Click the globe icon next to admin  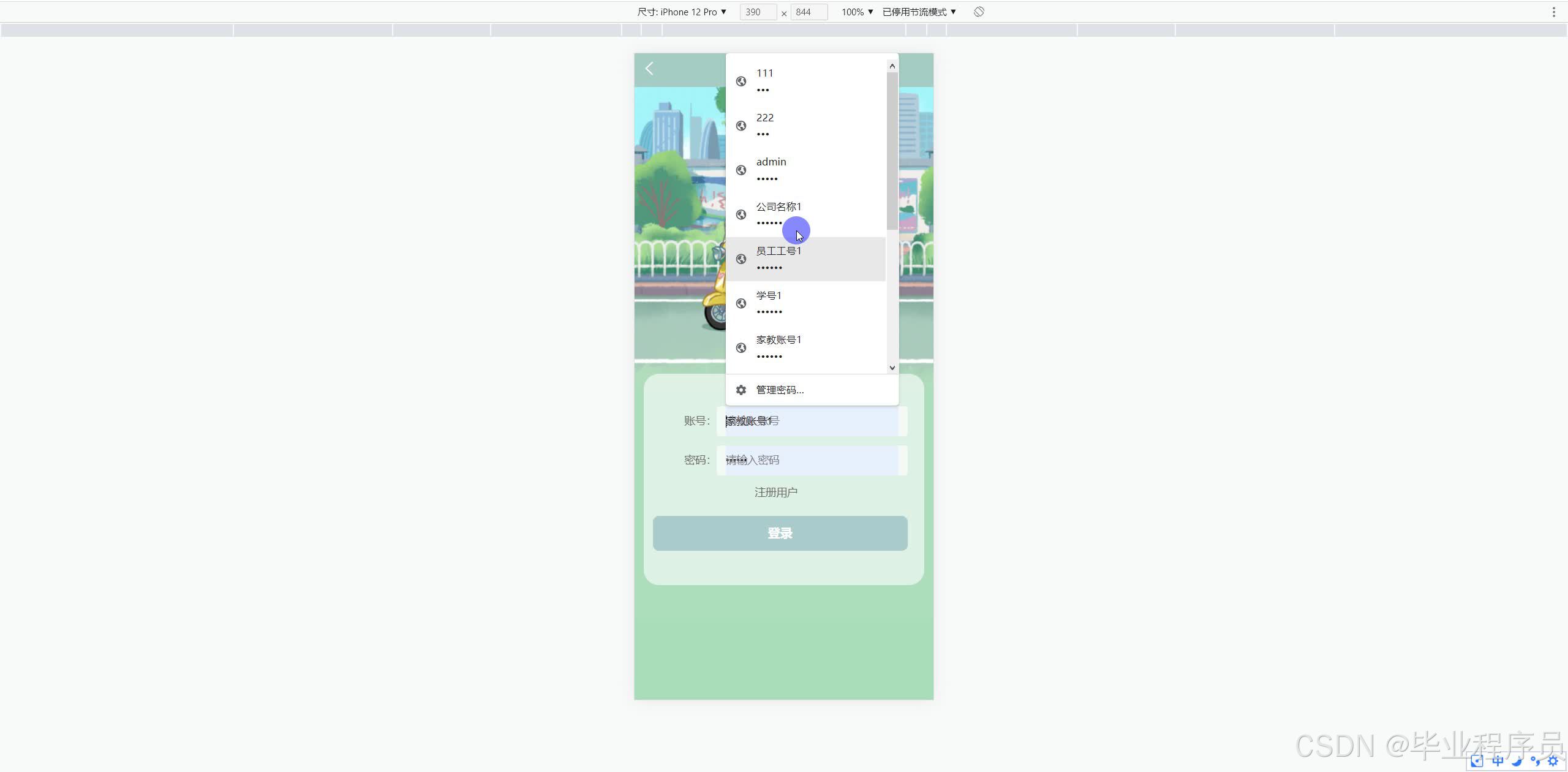click(741, 170)
